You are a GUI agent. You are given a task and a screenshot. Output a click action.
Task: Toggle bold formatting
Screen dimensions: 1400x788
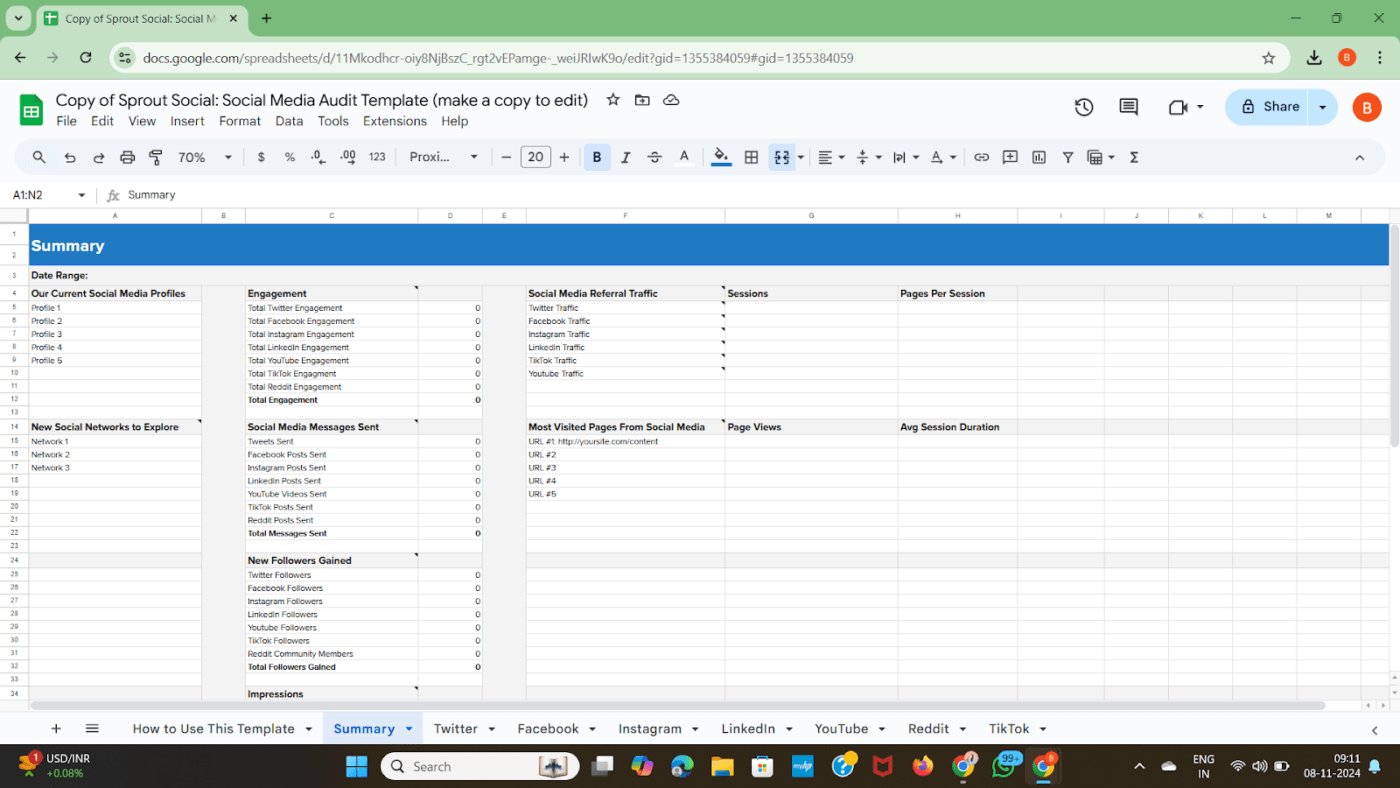tap(597, 157)
